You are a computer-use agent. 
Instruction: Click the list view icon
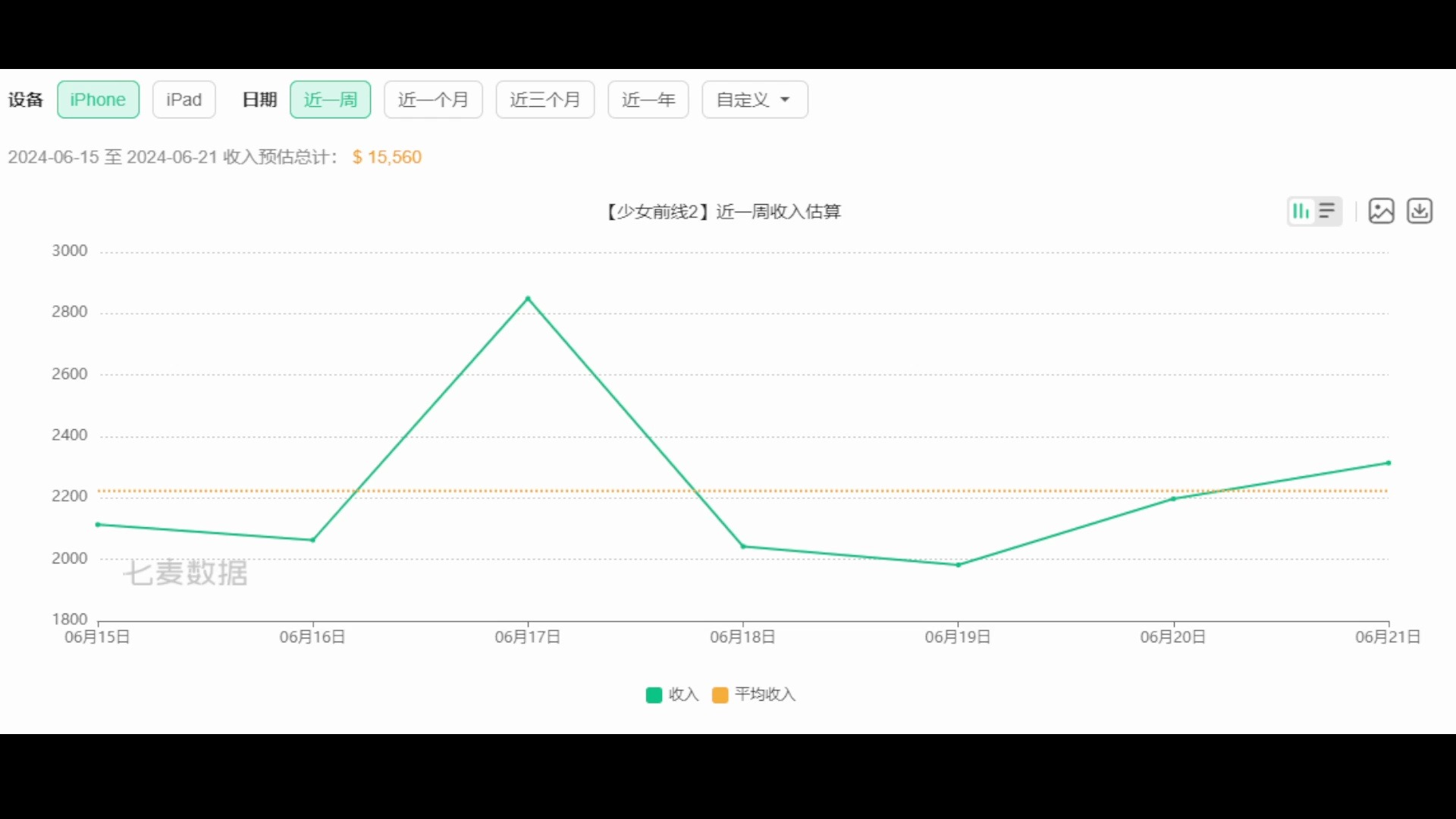coord(1328,210)
